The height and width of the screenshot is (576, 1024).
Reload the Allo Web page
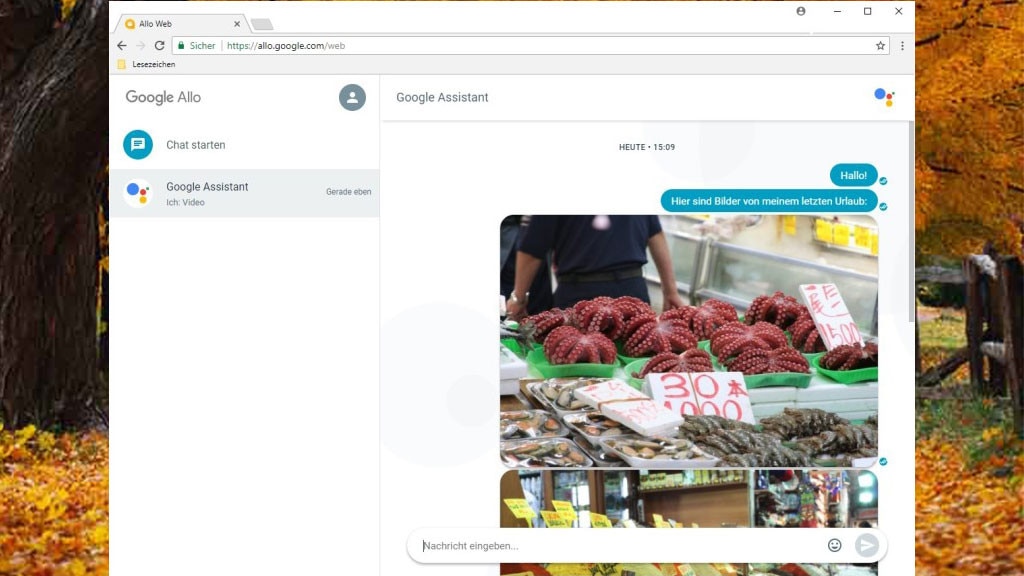(161, 45)
